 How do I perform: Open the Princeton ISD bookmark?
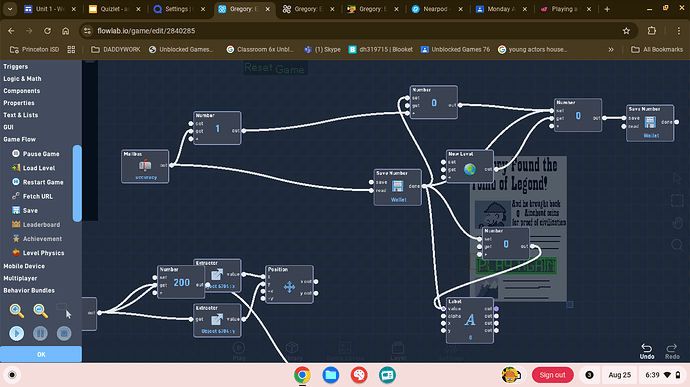pyautogui.click(x=35, y=50)
